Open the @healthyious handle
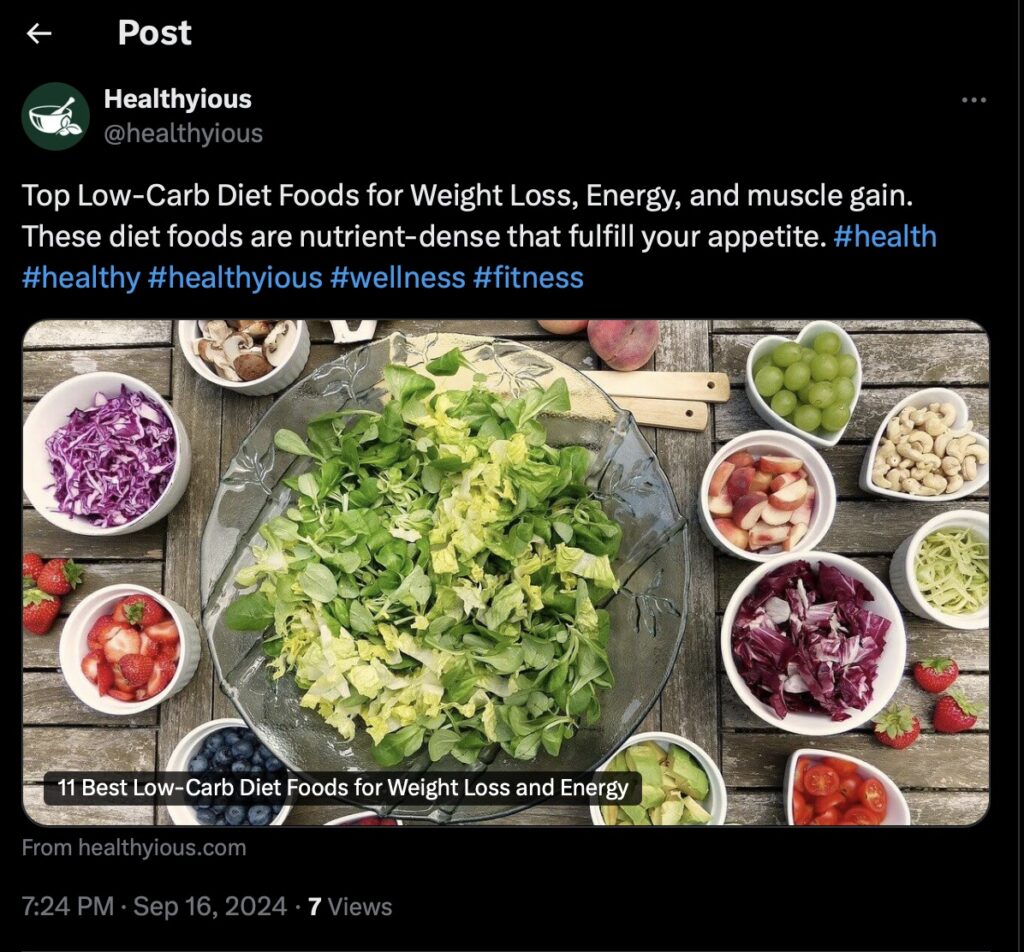 point(183,132)
